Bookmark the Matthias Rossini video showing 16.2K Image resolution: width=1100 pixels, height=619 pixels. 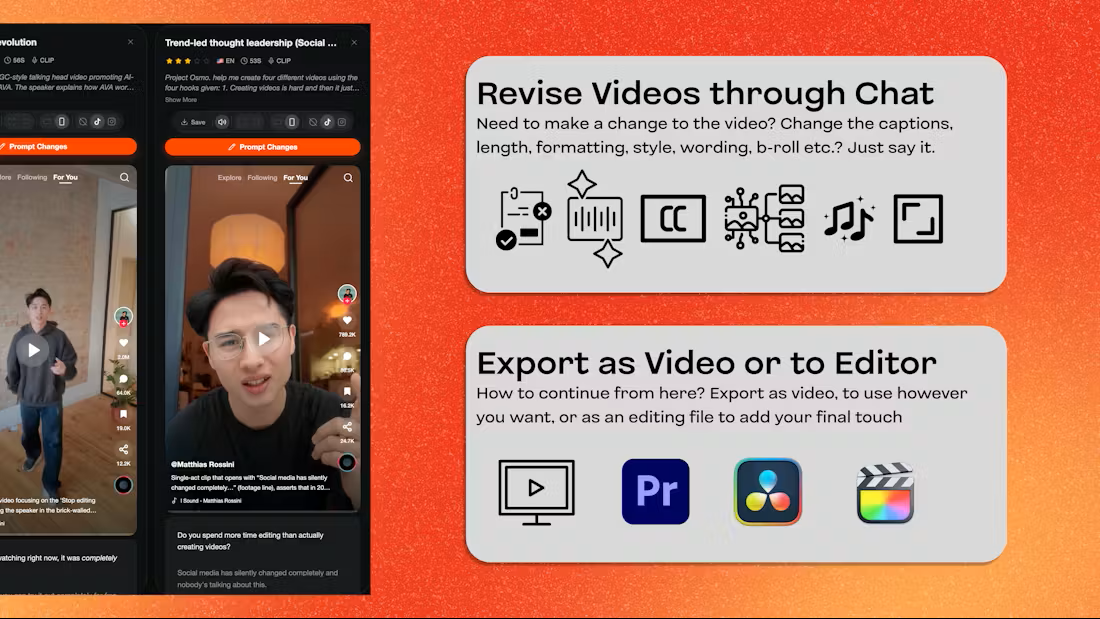(347, 392)
